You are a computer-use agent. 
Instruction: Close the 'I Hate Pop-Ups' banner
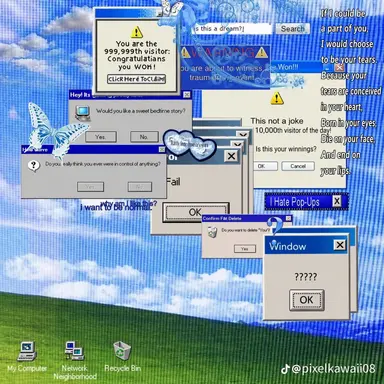pyautogui.click(x=337, y=201)
